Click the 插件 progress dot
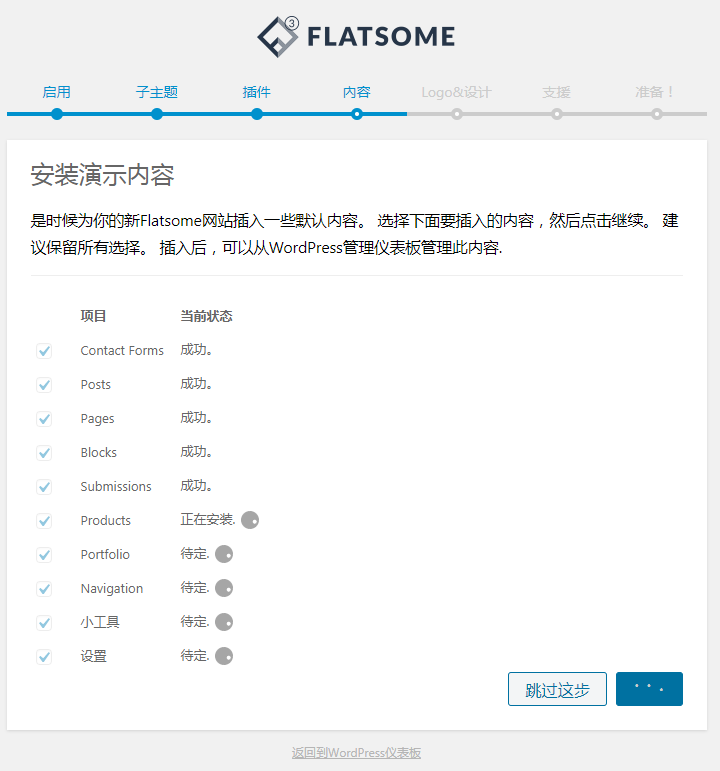Viewport: 720px width, 771px height. tap(257, 114)
